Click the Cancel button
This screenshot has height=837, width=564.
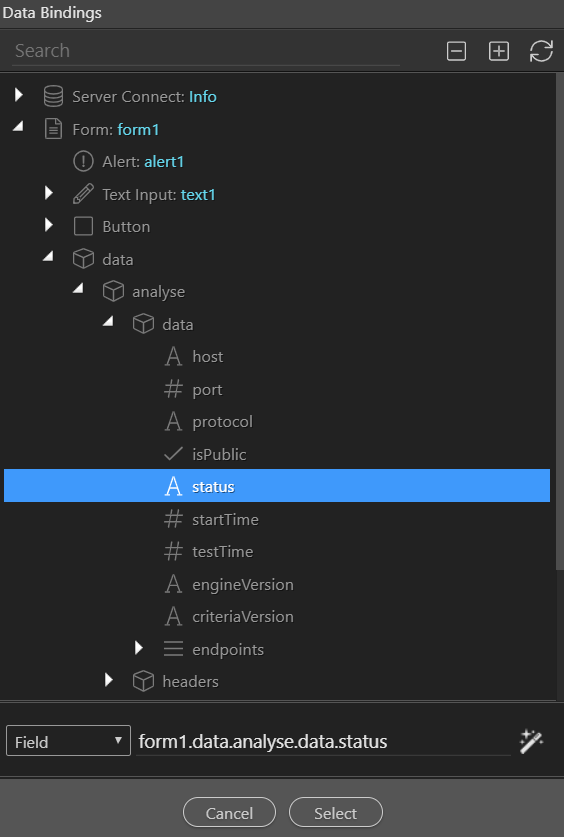229,813
